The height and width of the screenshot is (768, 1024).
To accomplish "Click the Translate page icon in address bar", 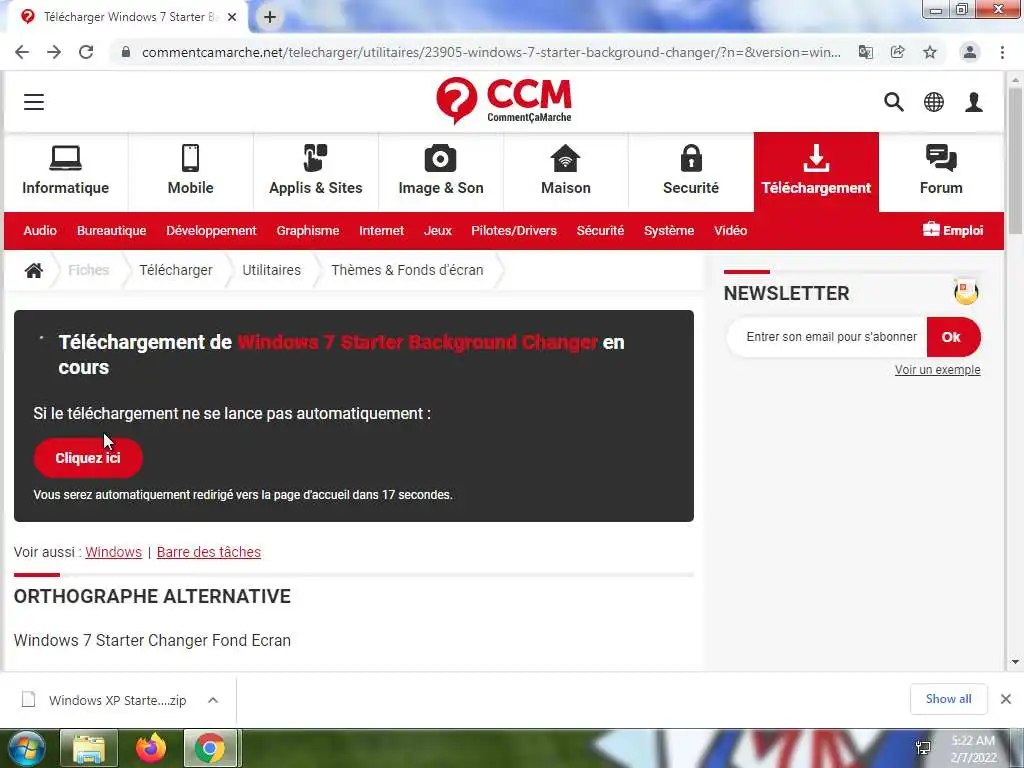I will tap(865, 52).
